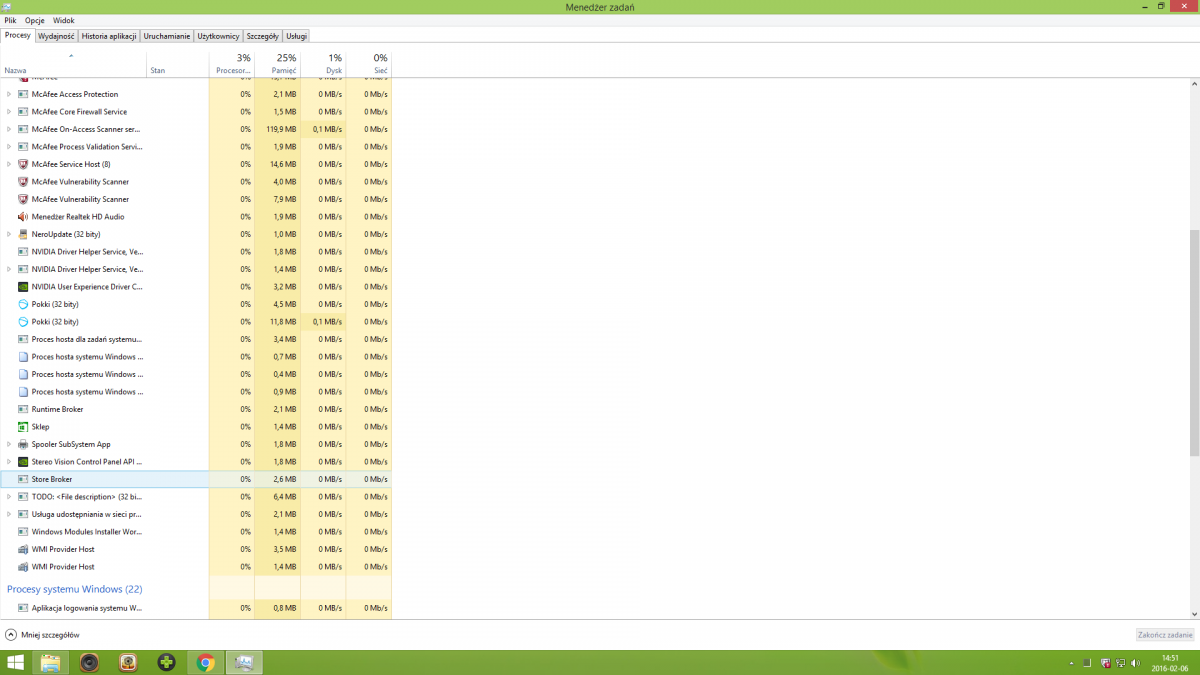The image size is (1200, 675).
Task: Select Aplikacja logowania systemu Windows row
Action: (196, 608)
